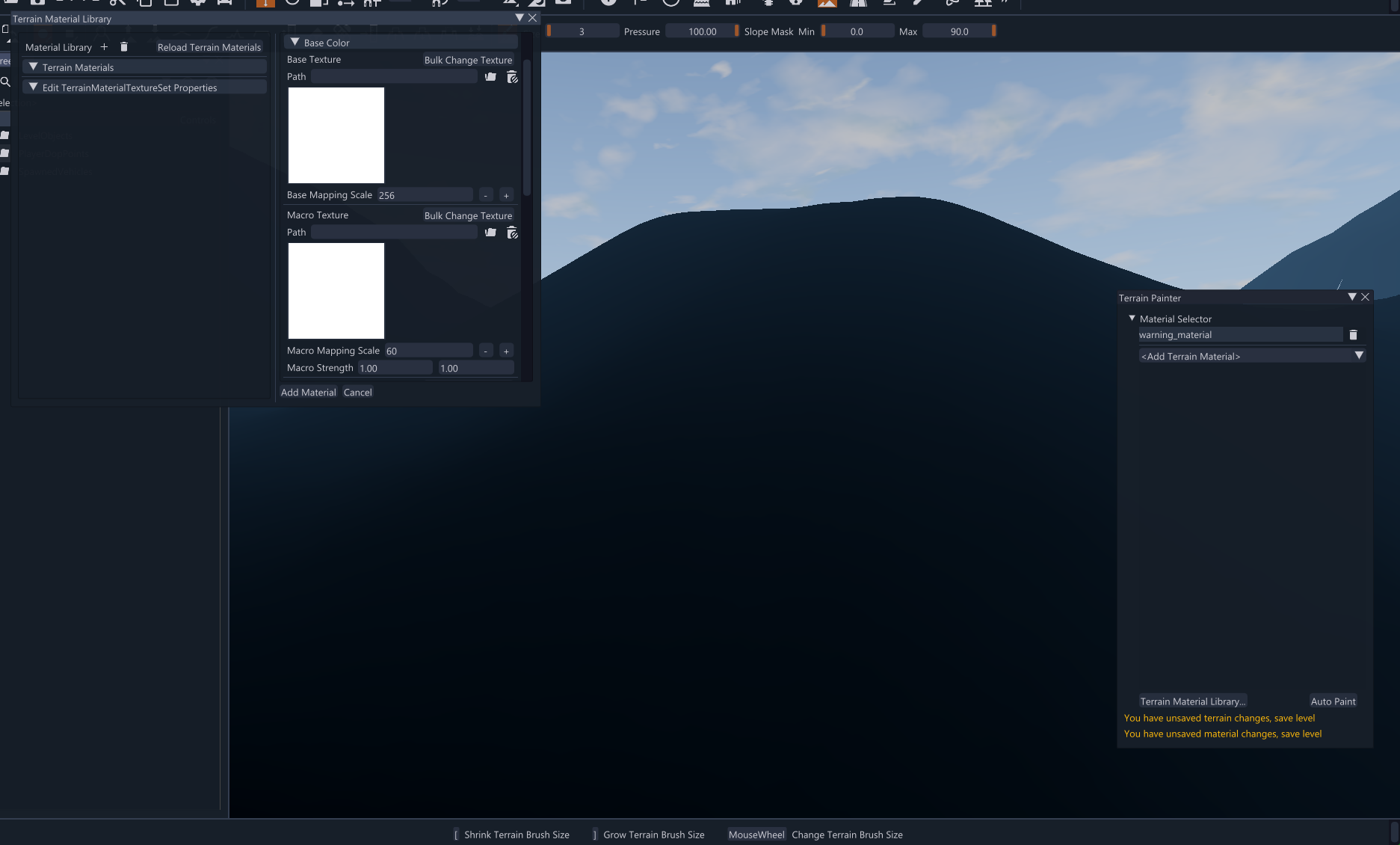Click 'Grow Terrain Brush Size' hint
This screenshot has height=845, width=1400.
click(654, 835)
